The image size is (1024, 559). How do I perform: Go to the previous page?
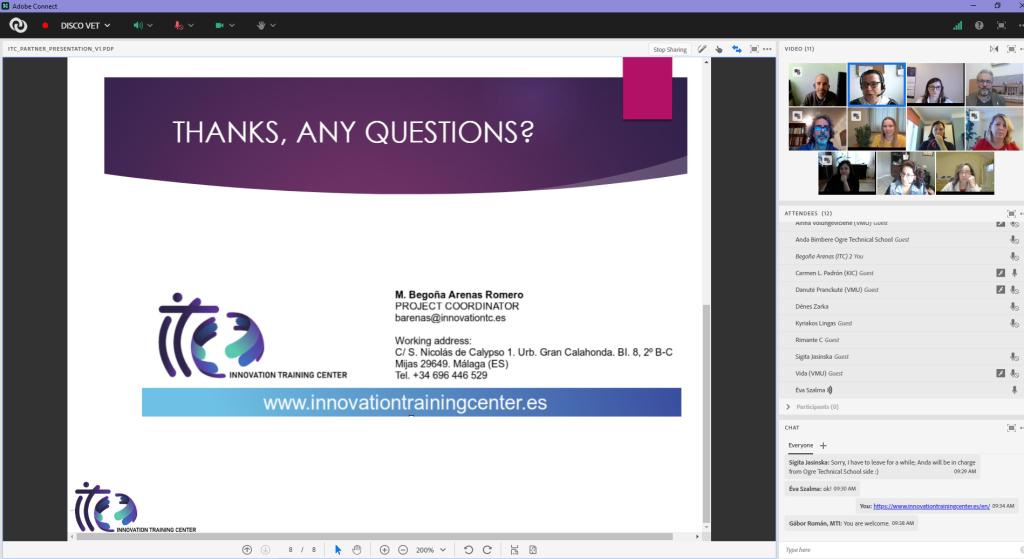point(247,549)
